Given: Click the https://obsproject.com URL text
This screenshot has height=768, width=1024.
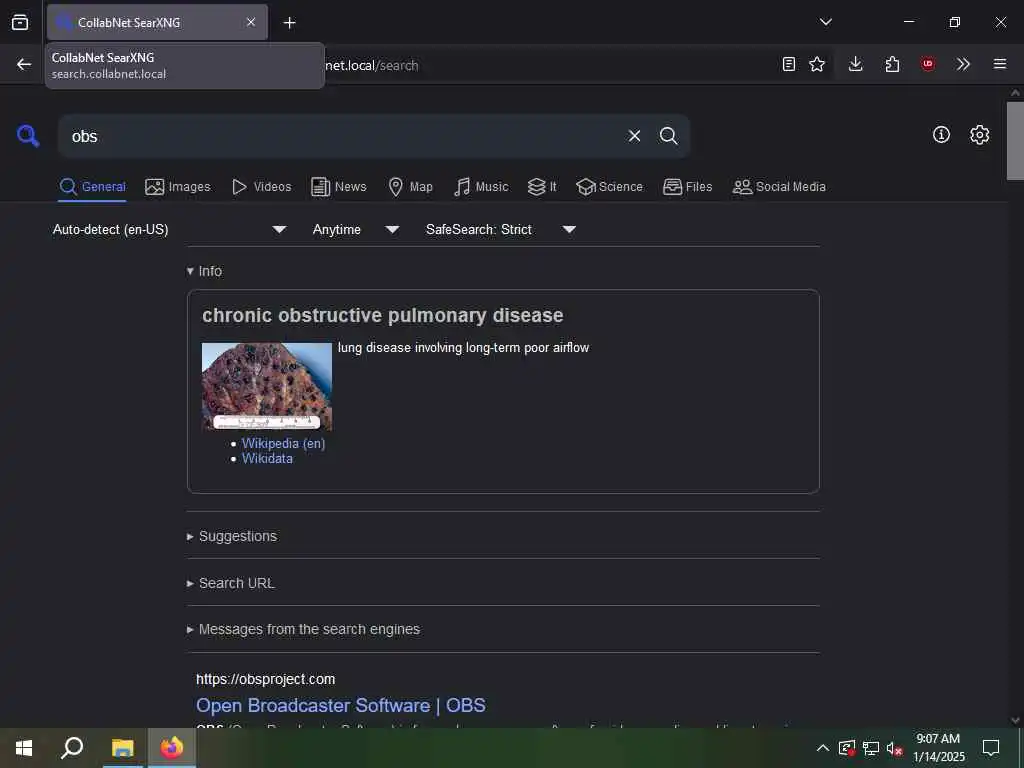Looking at the screenshot, I should click(266, 679).
